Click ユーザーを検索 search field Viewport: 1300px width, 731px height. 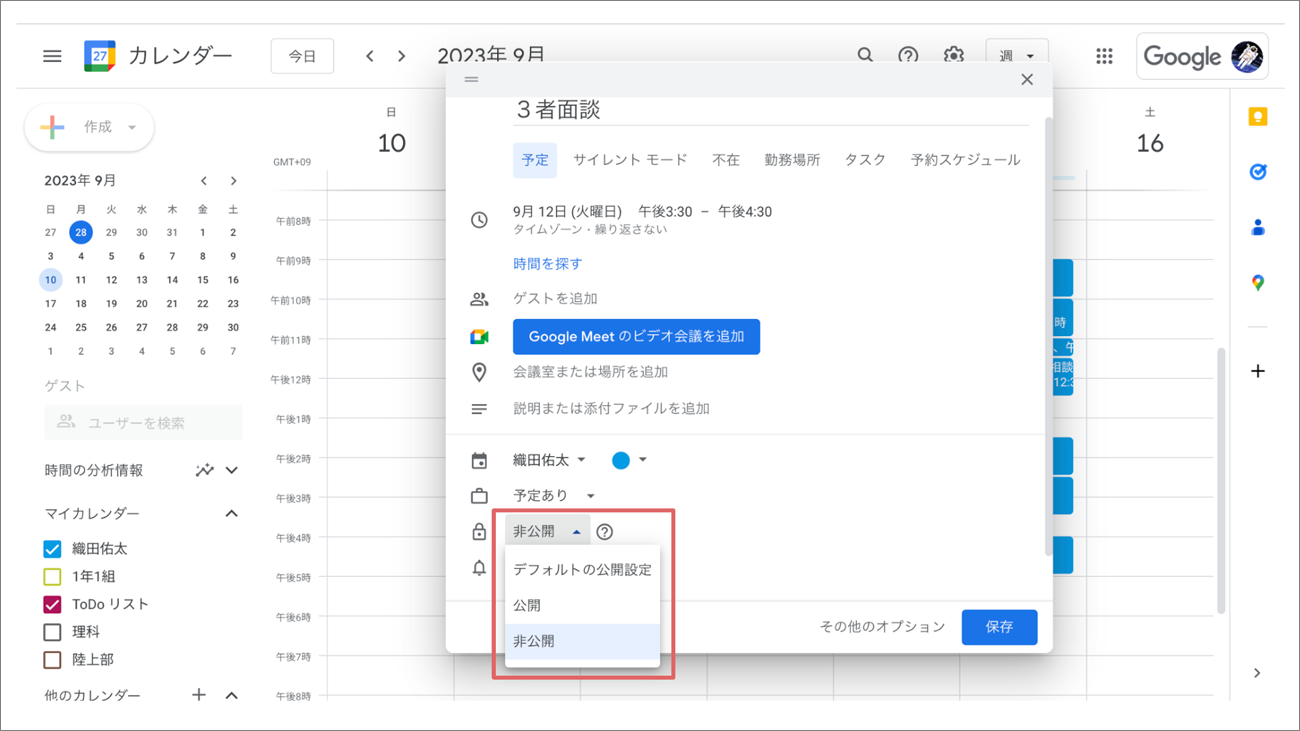tap(143, 423)
